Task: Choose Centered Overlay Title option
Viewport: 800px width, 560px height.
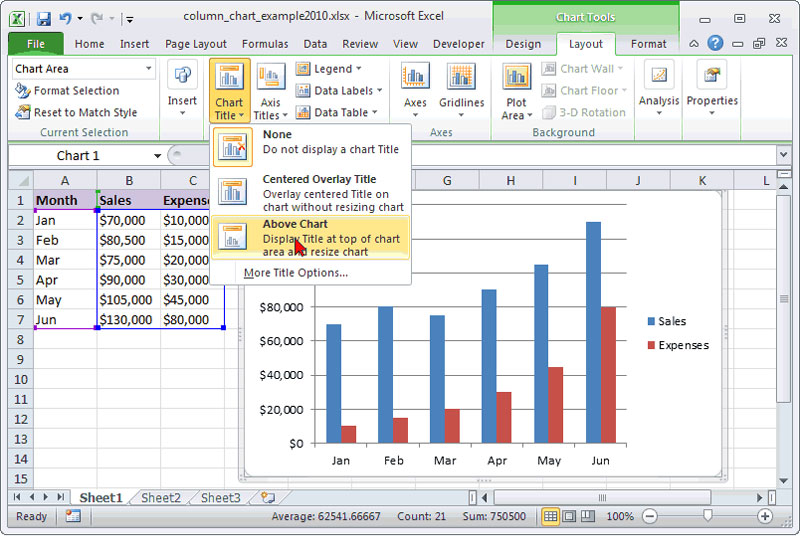Action: 311,192
